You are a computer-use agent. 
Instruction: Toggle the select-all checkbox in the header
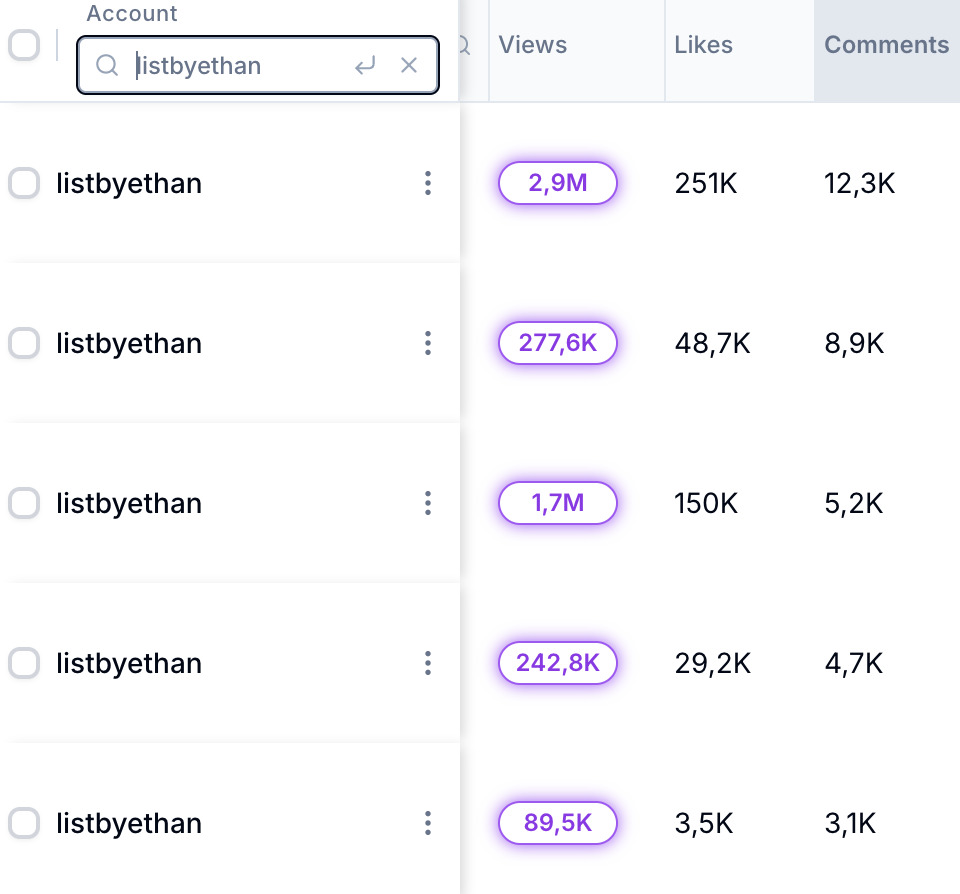[24, 45]
